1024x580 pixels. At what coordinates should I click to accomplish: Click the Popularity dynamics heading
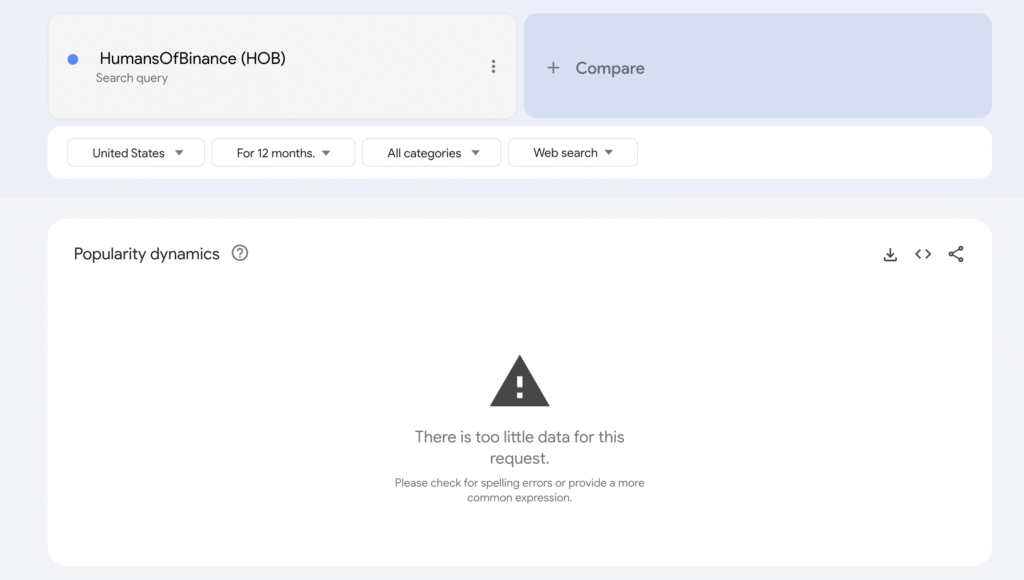[x=147, y=254]
